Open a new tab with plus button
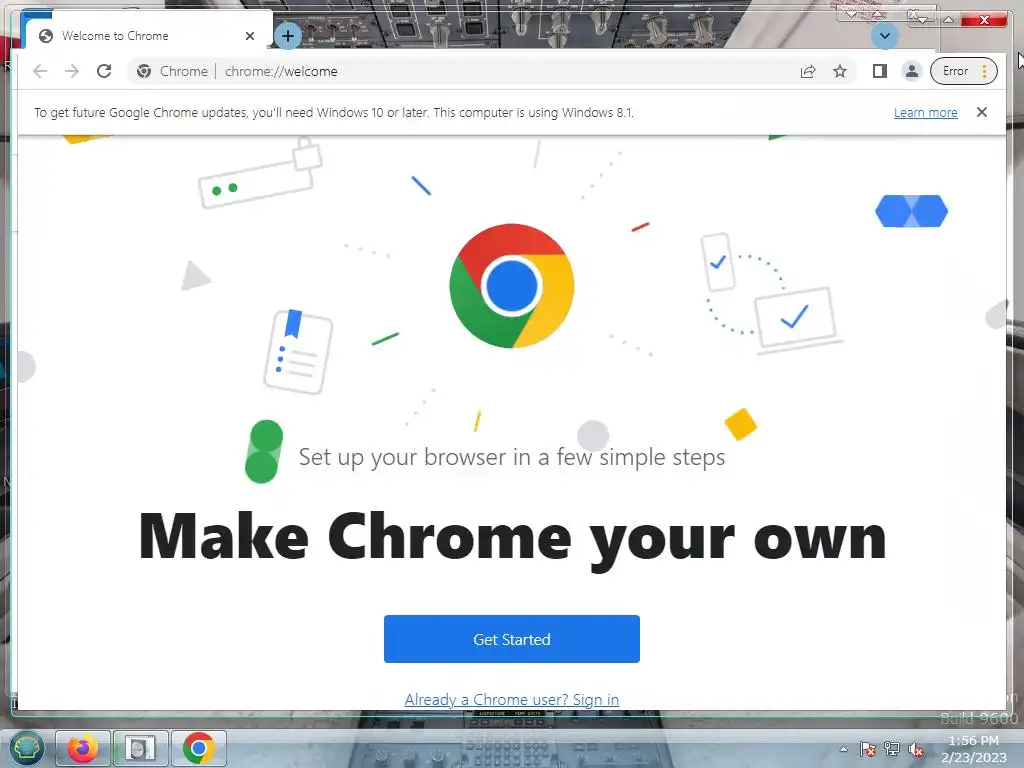Screen dimensions: 1024x768 pyautogui.click(x=287, y=36)
